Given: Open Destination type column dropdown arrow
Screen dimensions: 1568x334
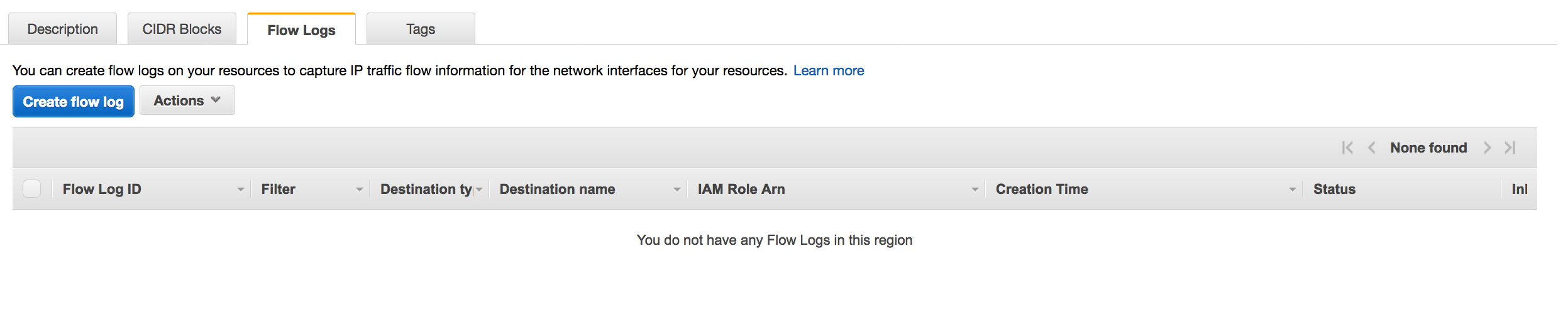Looking at the screenshot, I should pyautogui.click(x=479, y=190).
